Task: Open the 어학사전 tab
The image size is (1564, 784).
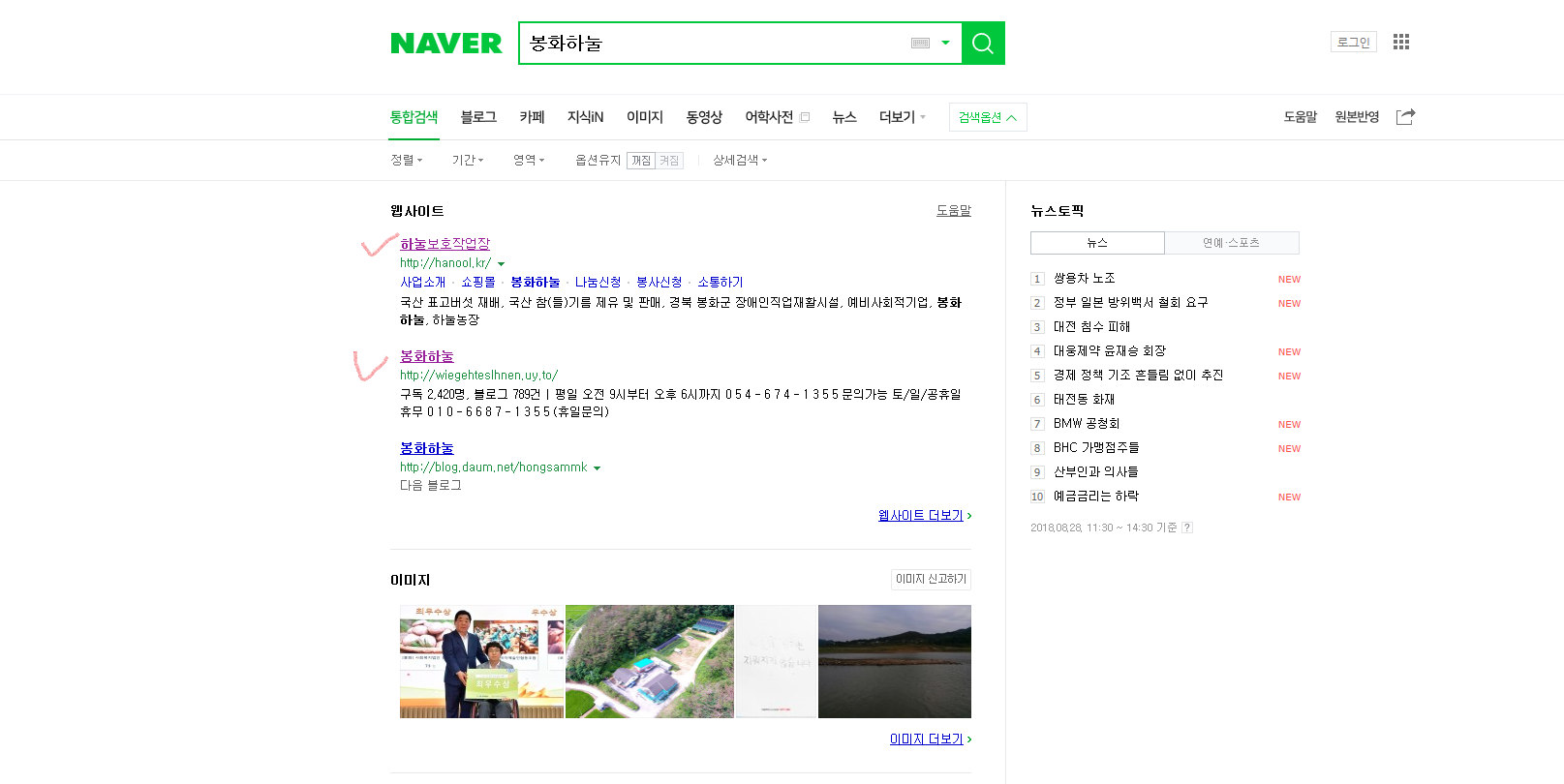Action: 769,117
